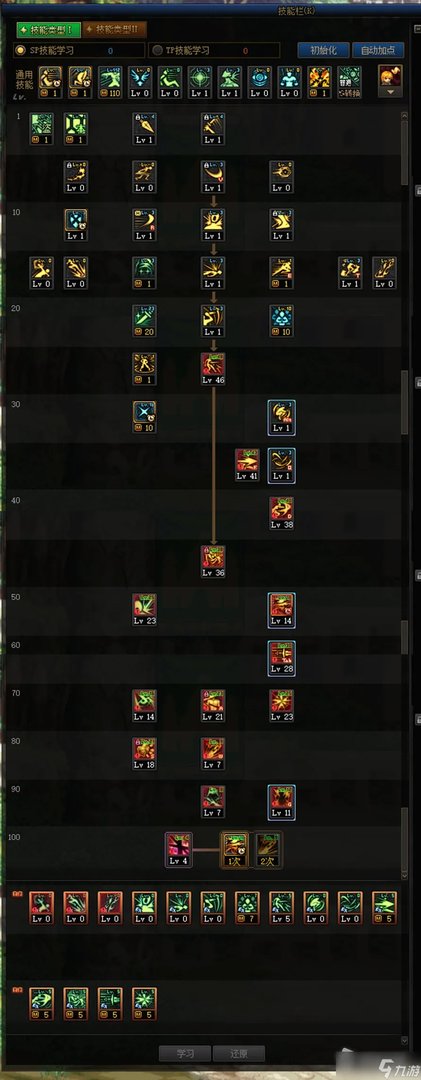The height and width of the screenshot is (1080, 421).
Task: Open the character portrait dropdown
Action: click(x=391, y=82)
